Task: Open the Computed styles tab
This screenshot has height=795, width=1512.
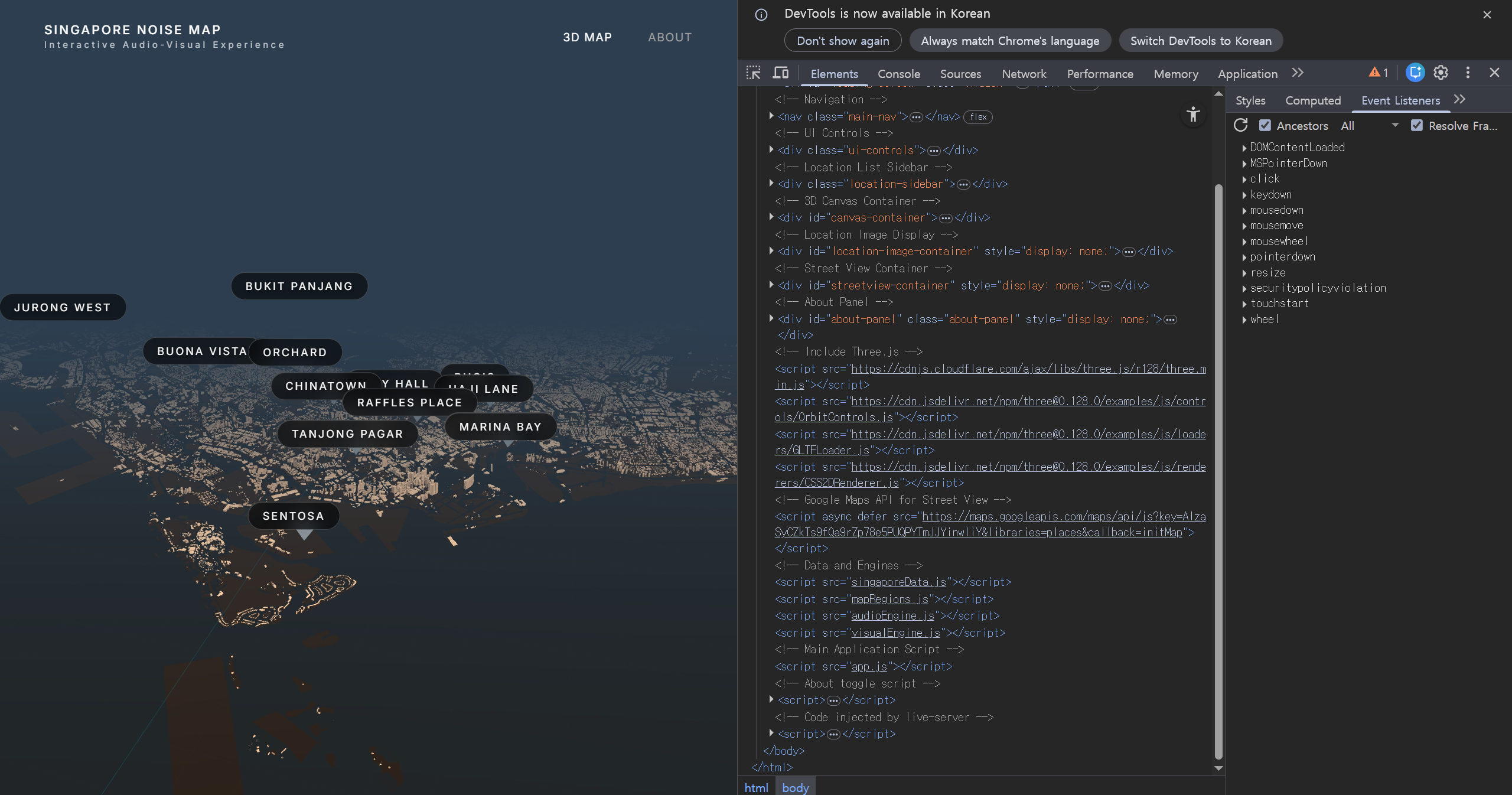Action: tap(1312, 100)
